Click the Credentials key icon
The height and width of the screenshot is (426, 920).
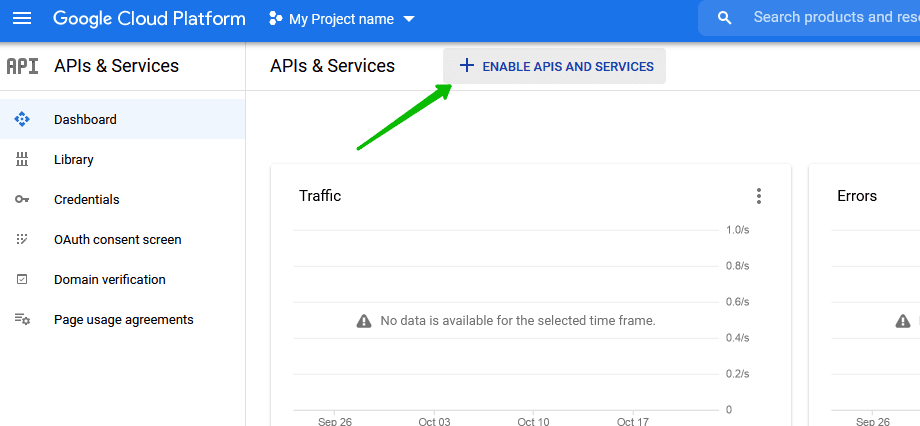[22, 200]
